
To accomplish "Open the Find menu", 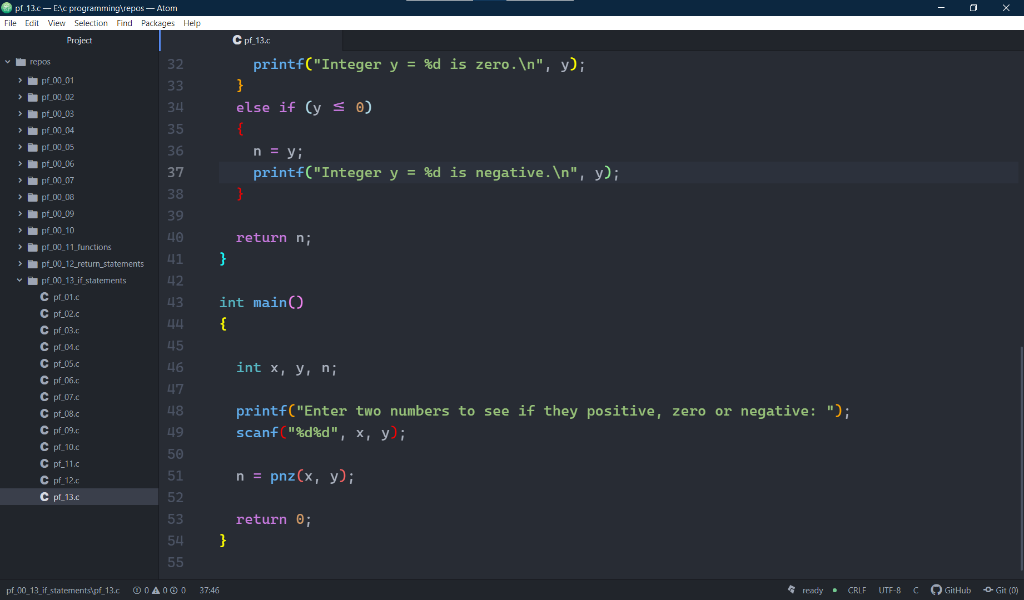I will coord(124,23).
